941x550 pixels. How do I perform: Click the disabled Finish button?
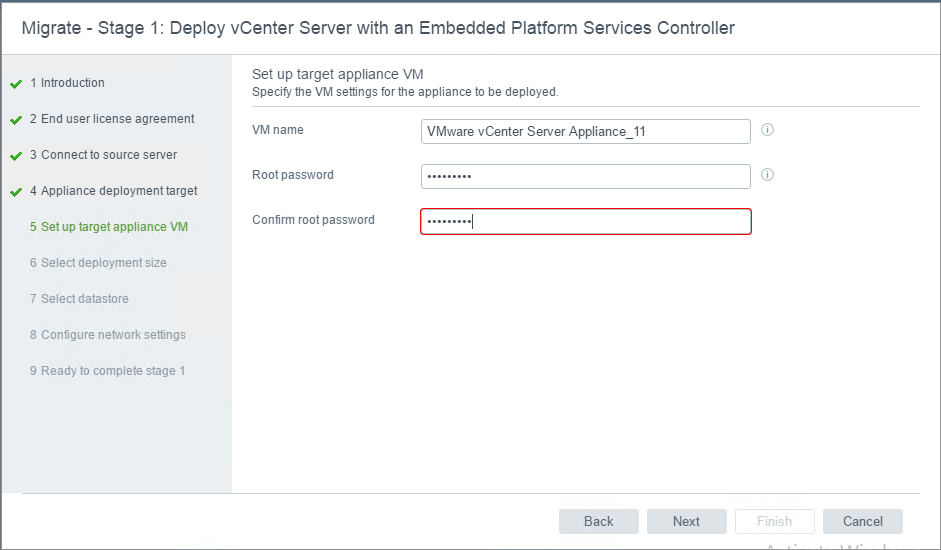(x=775, y=521)
